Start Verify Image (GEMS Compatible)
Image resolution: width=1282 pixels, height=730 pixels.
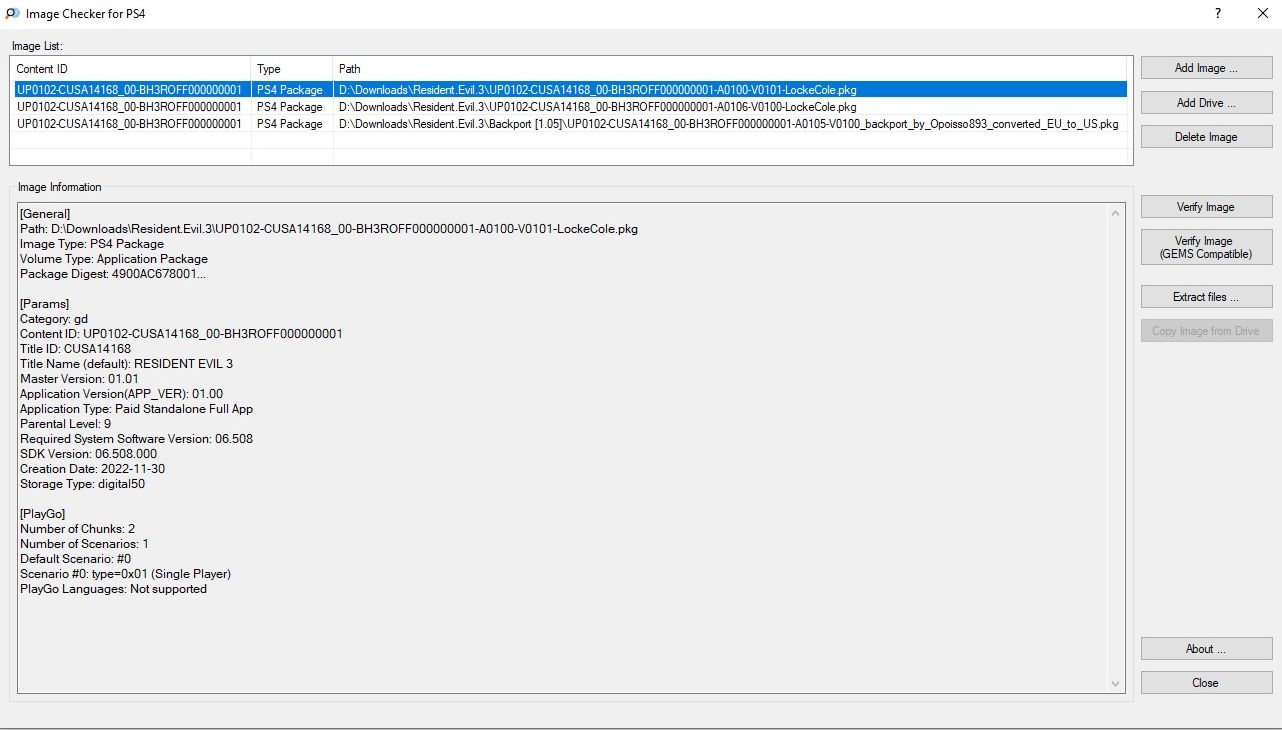[x=1206, y=247]
